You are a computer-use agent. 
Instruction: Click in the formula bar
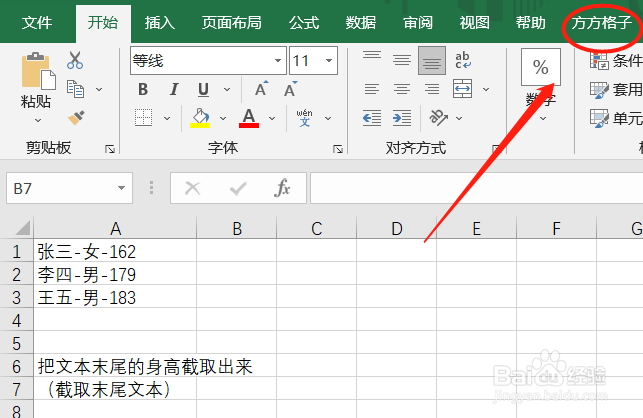click(477, 188)
